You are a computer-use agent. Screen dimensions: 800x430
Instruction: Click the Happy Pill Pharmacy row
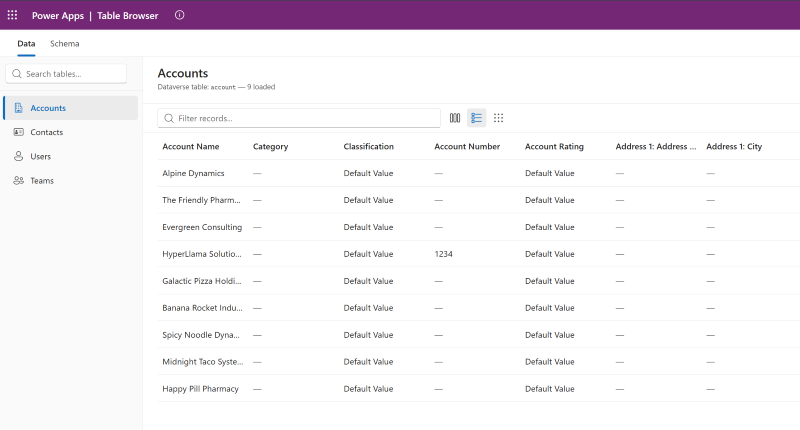[200, 388]
